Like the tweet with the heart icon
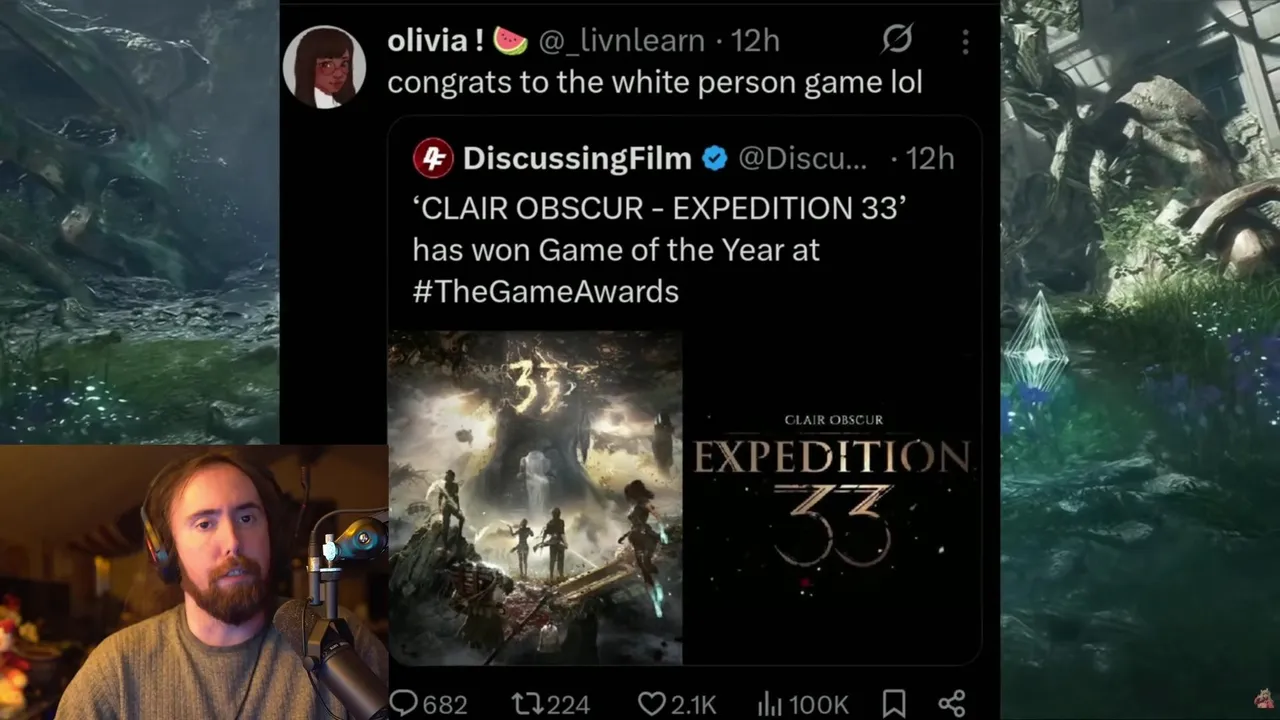The height and width of the screenshot is (720, 1280). tap(651, 704)
